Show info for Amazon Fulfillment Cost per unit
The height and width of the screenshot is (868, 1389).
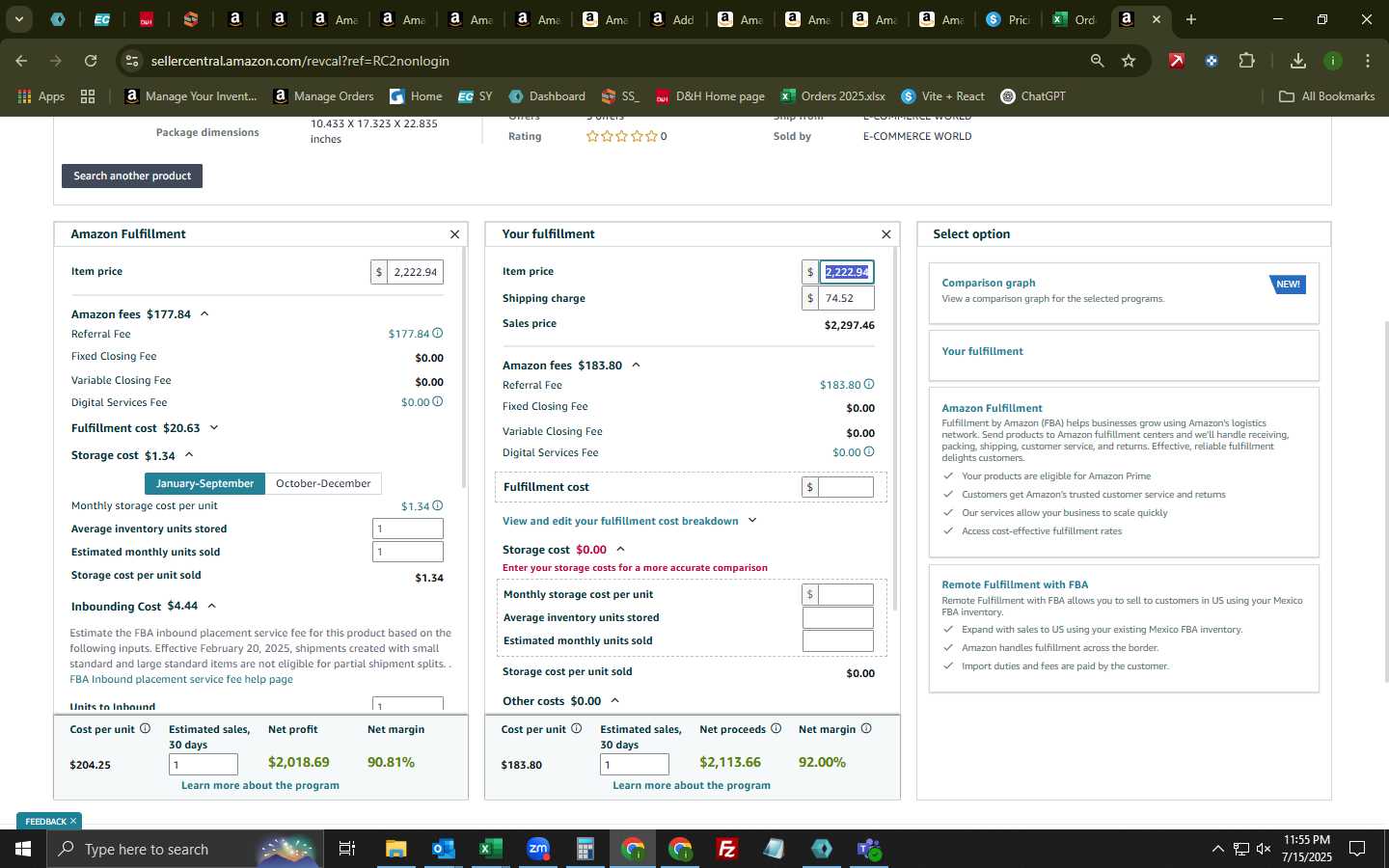pyautogui.click(x=145, y=729)
